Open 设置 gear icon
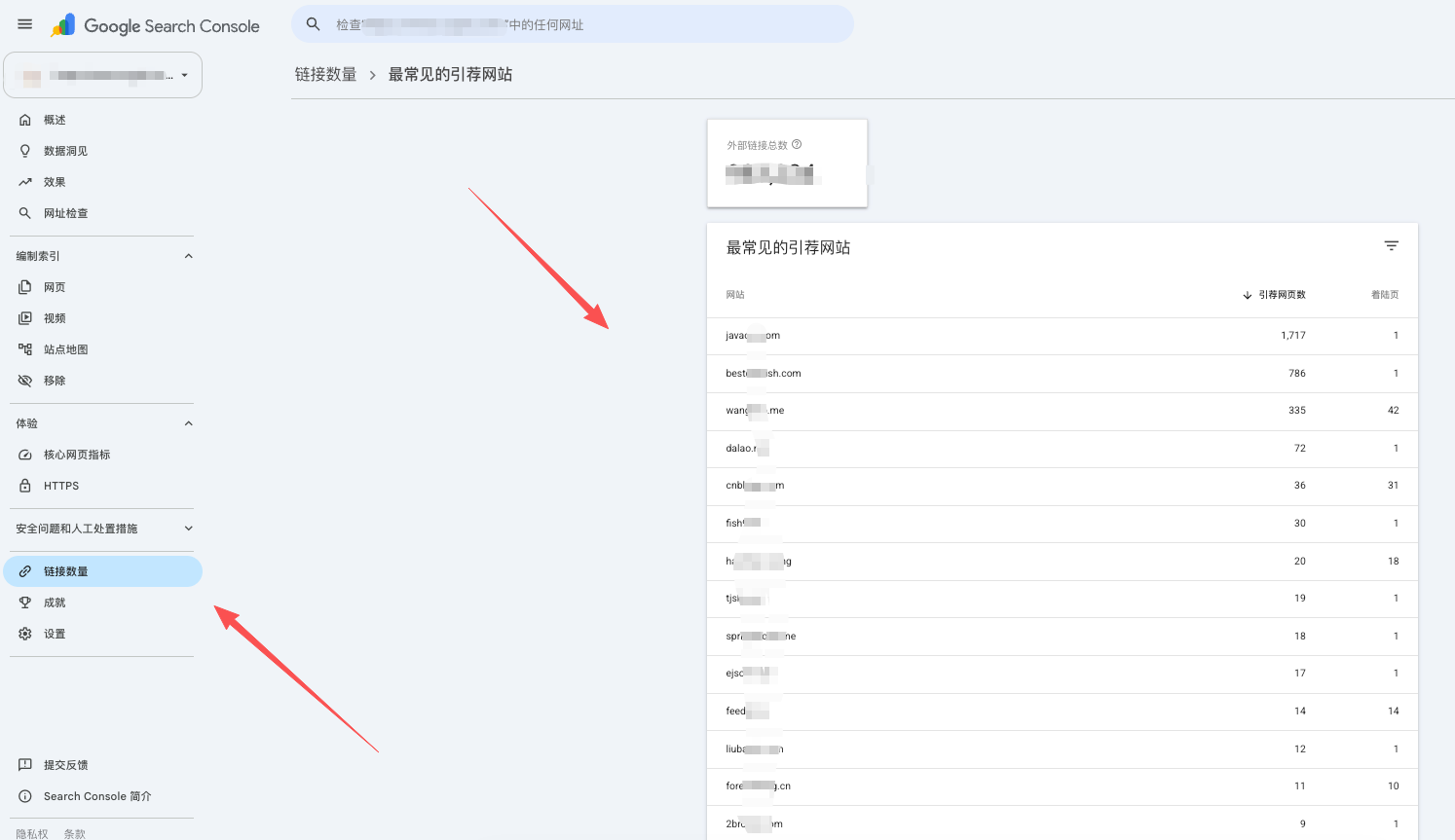Viewport: 1455px width, 840px height. (25, 634)
